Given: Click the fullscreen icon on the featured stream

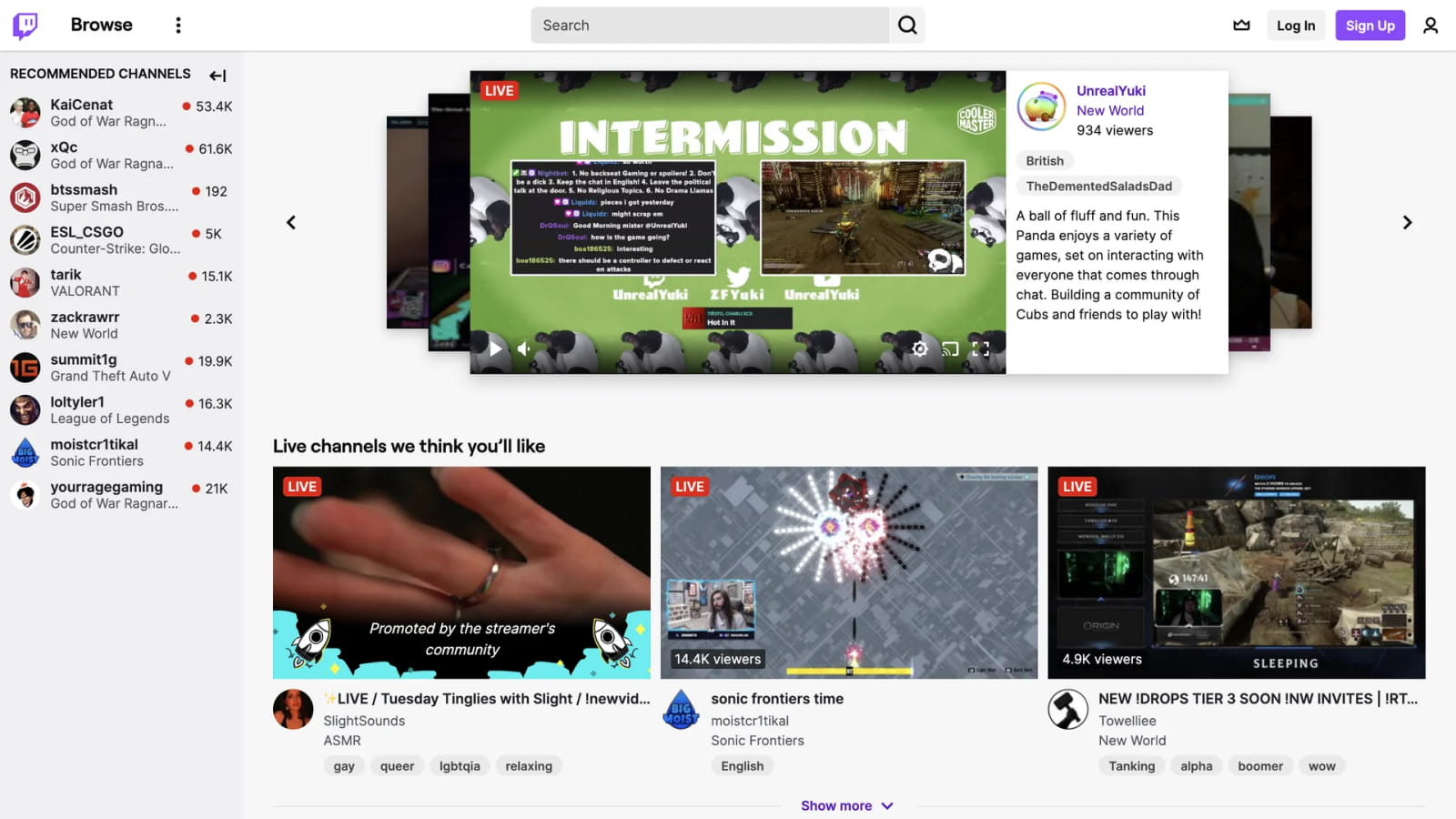Looking at the screenshot, I should (981, 349).
